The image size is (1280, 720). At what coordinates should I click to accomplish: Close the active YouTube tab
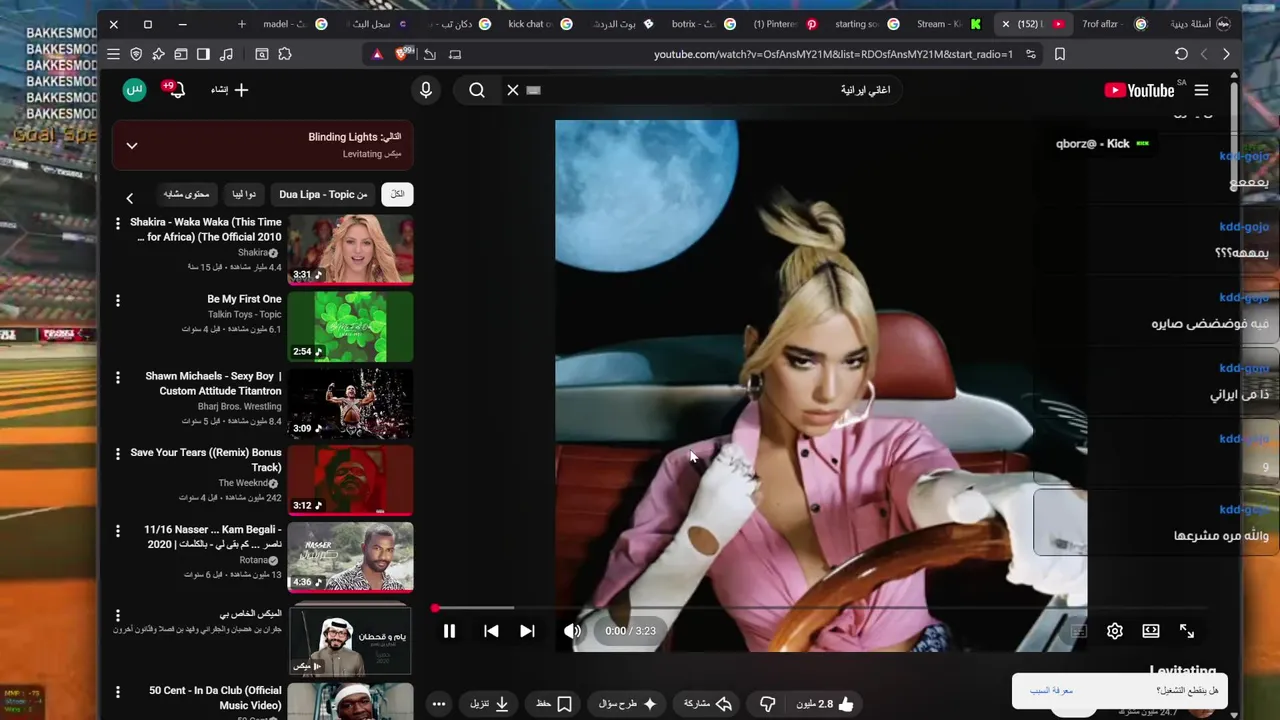point(1006,24)
